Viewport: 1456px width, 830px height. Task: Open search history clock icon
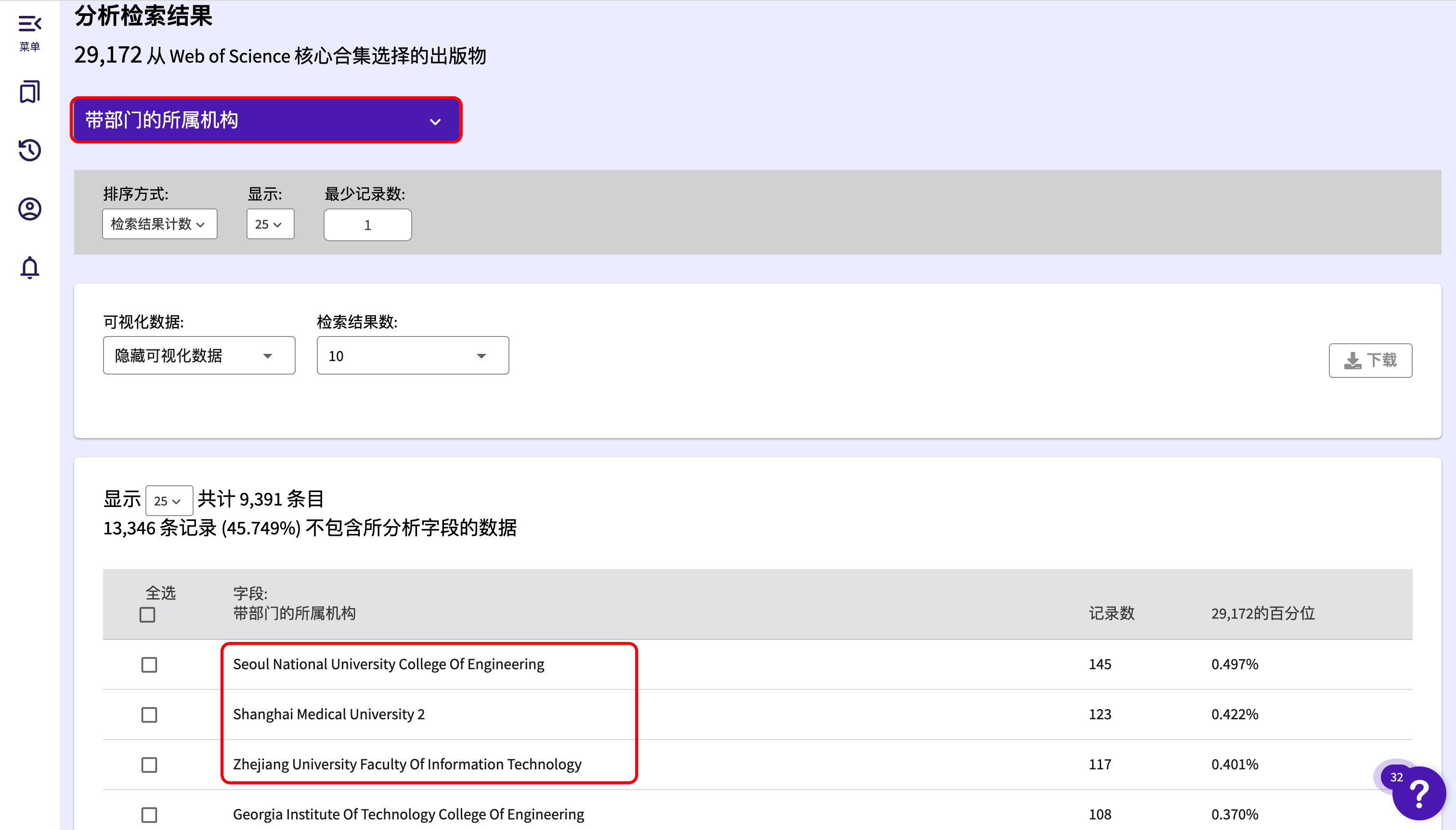click(x=30, y=151)
